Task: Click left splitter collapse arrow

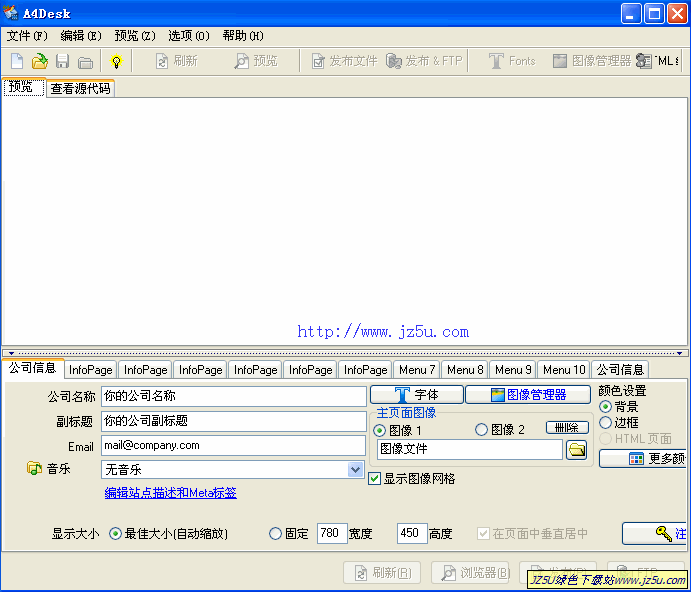Action: point(11,353)
